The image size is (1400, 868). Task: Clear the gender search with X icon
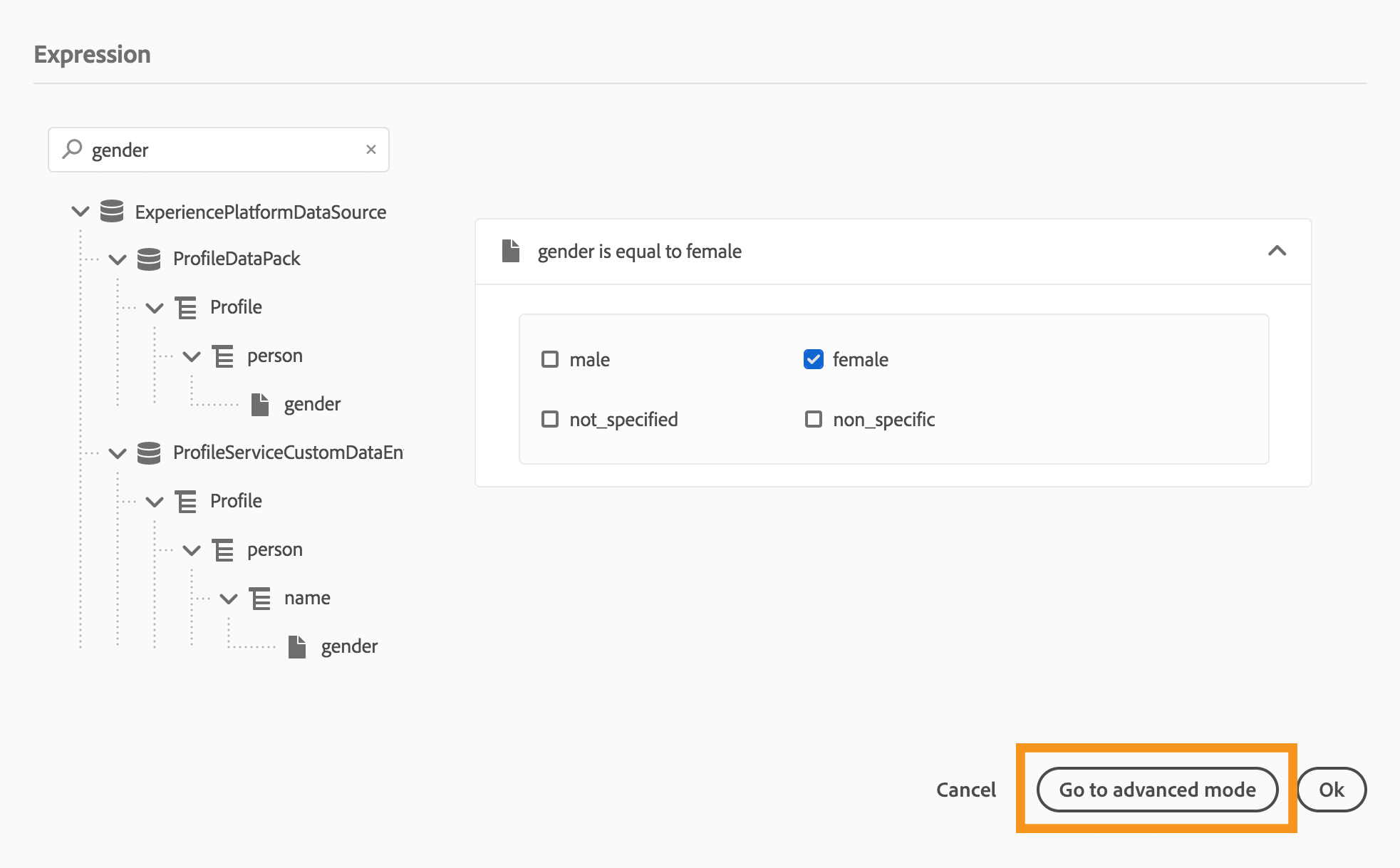[370, 150]
